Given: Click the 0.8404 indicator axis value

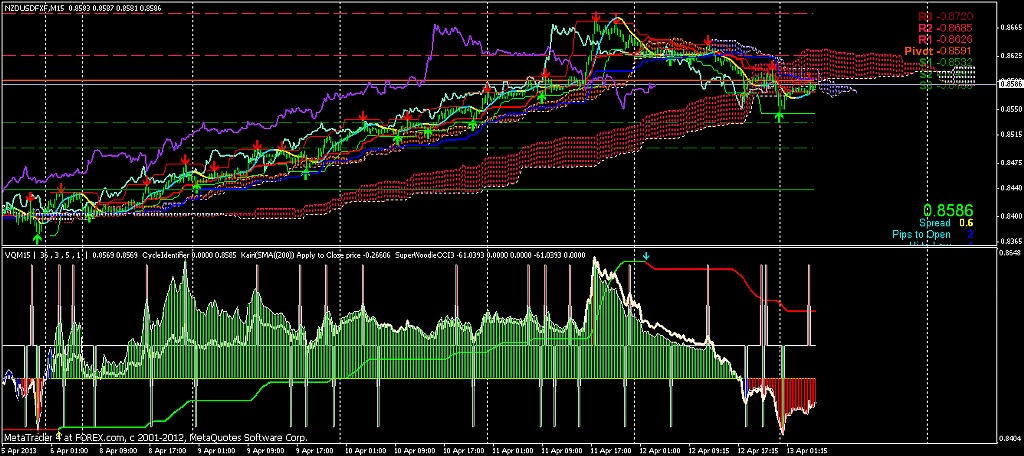Looking at the screenshot, I should pos(1010,438).
